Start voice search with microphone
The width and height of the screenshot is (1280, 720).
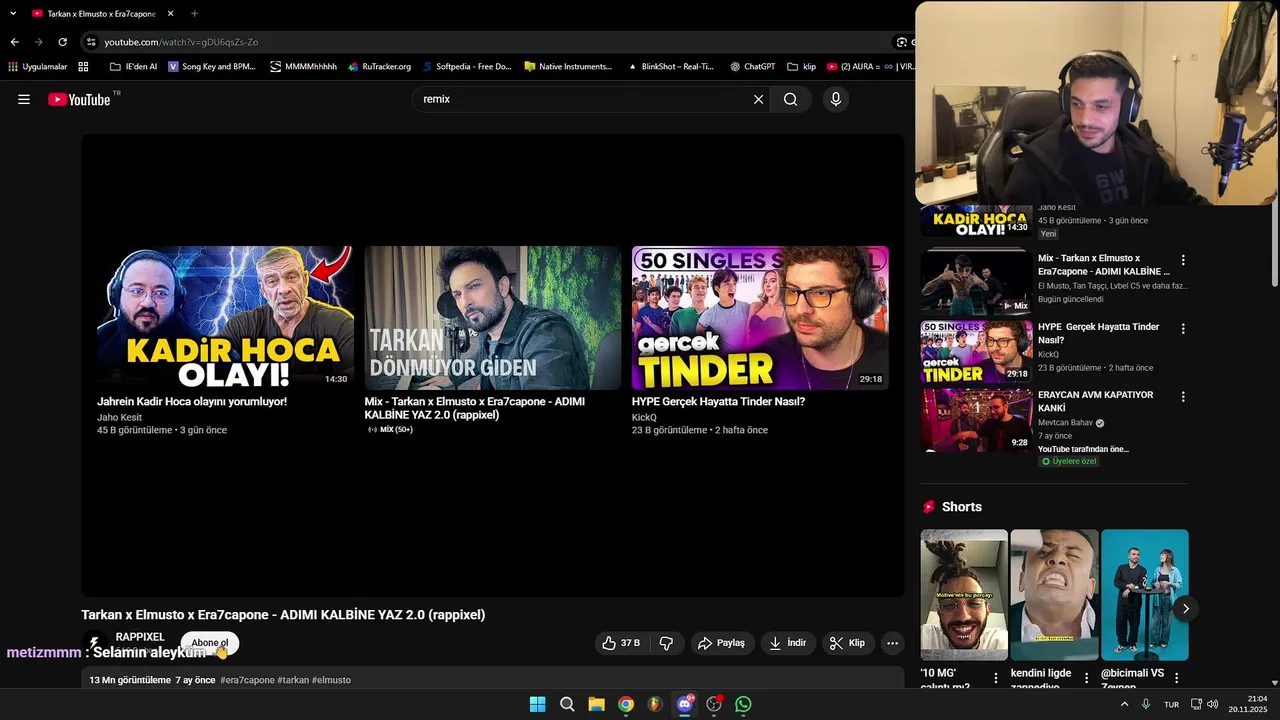pyautogui.click(x=836, y=99)
